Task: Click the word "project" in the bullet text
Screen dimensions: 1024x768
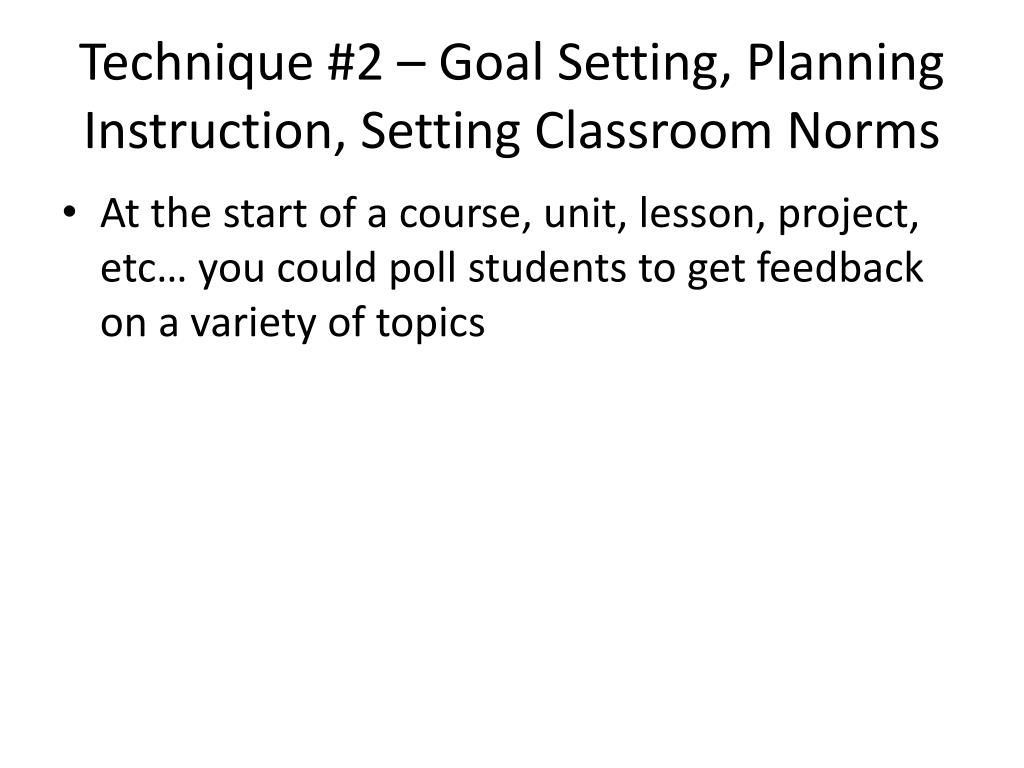Action: pyautogui.click(x=848, y=216)
